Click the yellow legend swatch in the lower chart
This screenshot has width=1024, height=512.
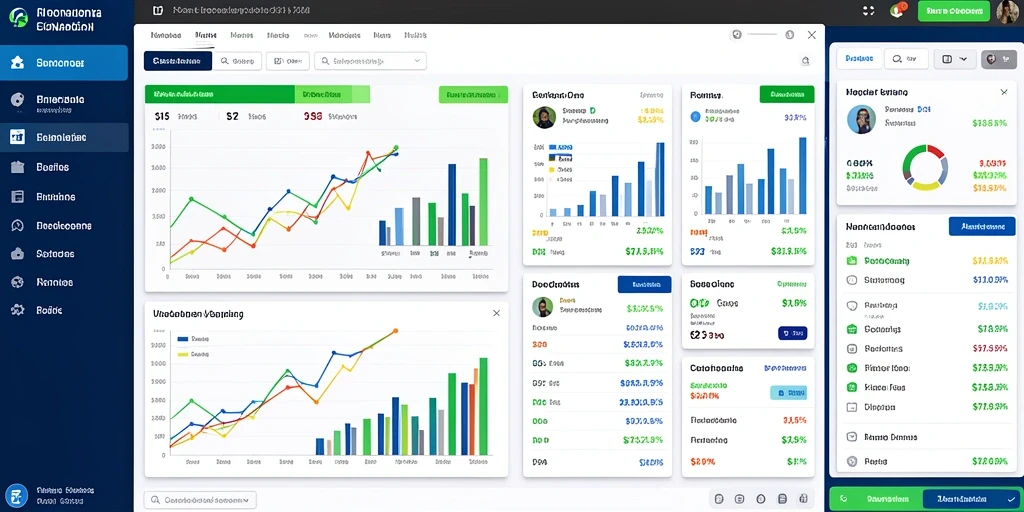[x=182, y=354]
